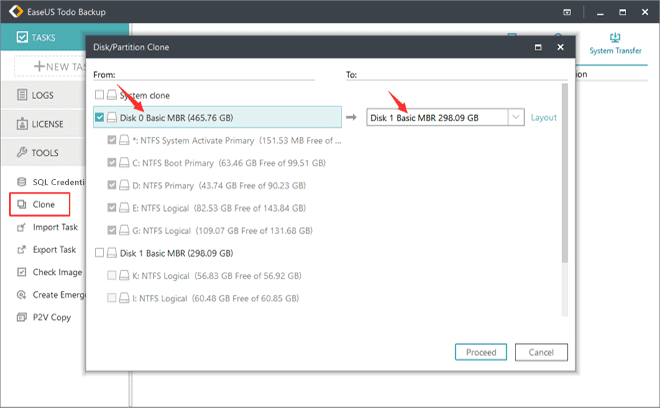
Task: Uncheck the Disk 0 Basic MBR checkbox
Action: [x=99, y=117]
